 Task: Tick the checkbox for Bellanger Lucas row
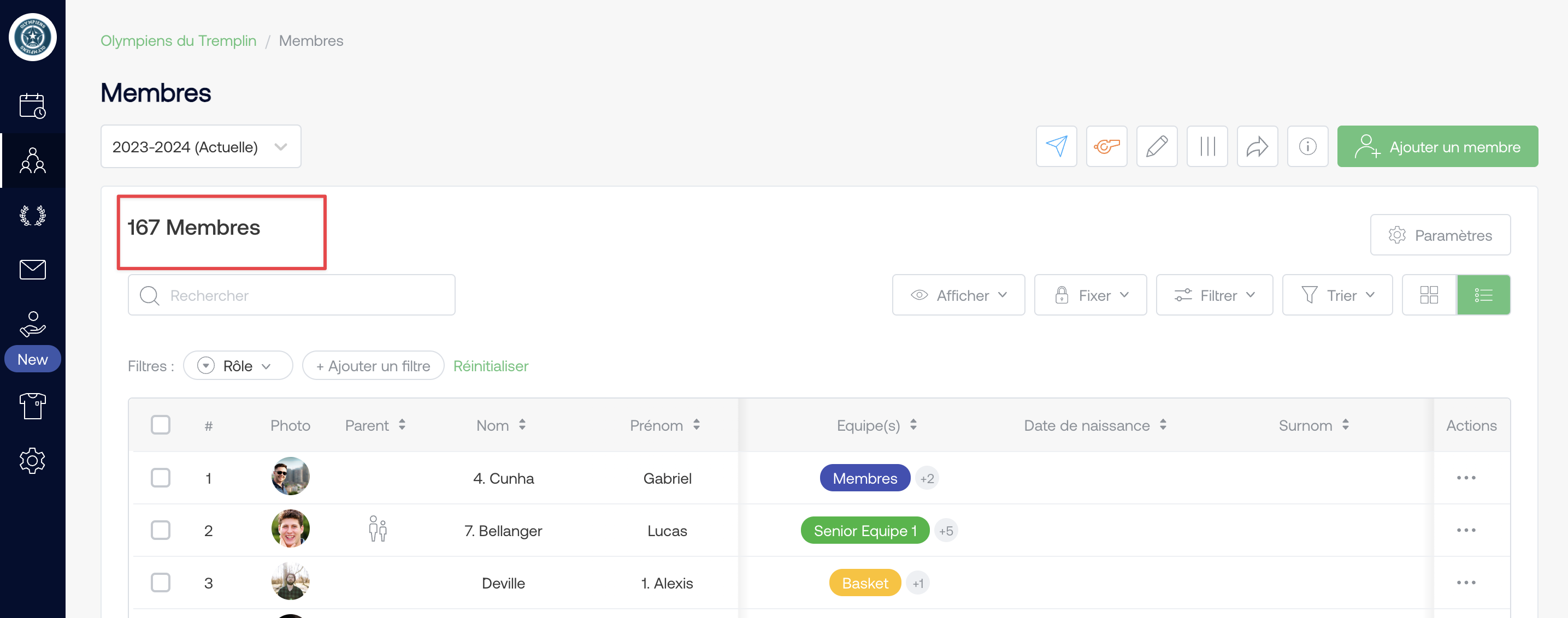(x=161, y=530)
